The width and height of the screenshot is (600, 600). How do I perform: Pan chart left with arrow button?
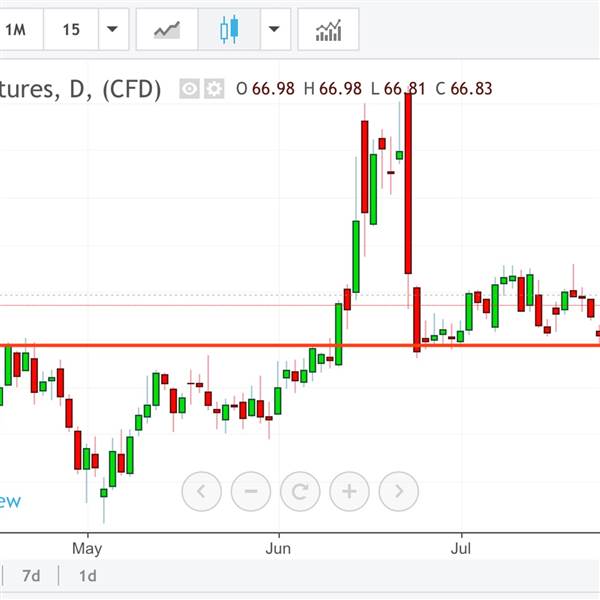pyautogui.click(x=202, y=491)
